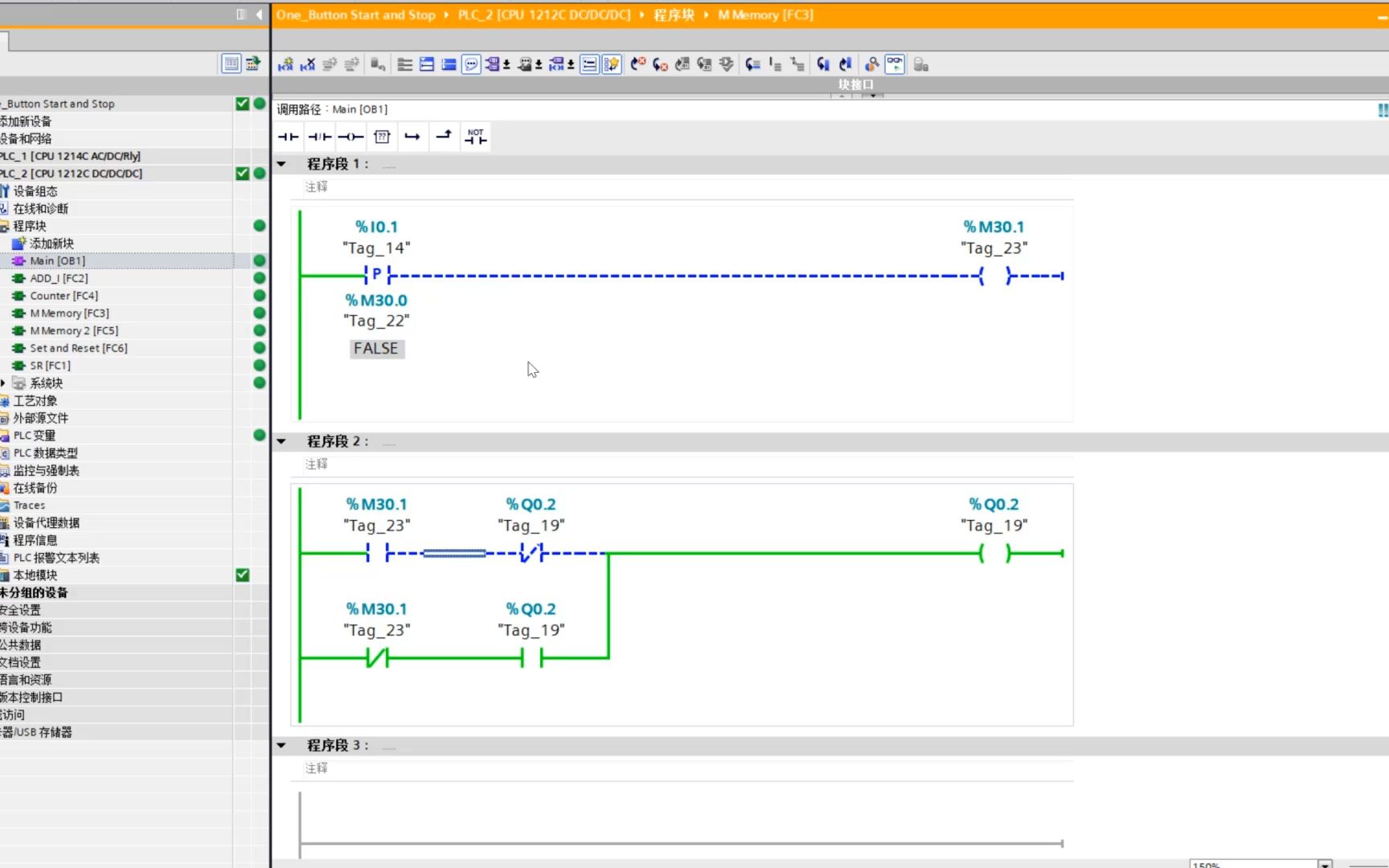Insert an empty box instruction
Viewport: 1389px width, 868px height.
[382, 137]
